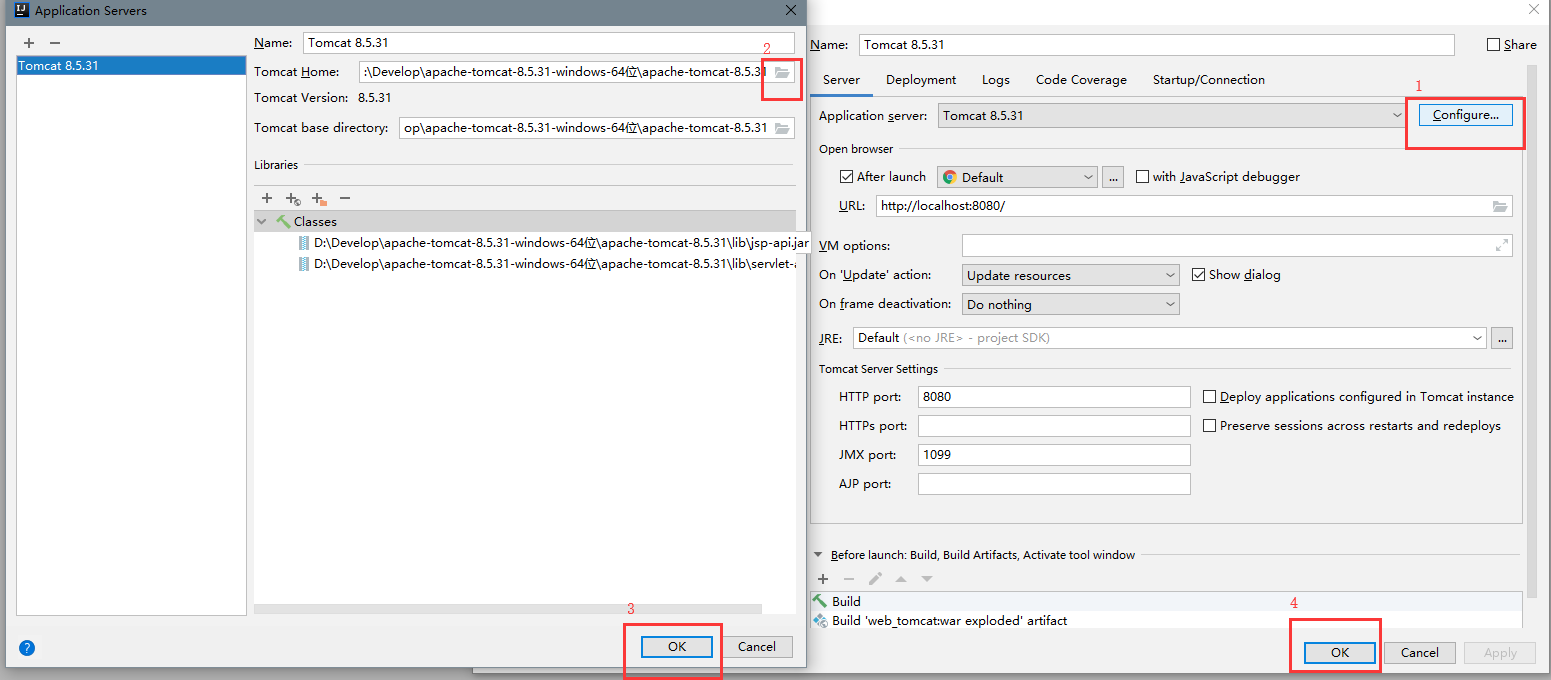Image resolution: width=1551 pixels, height=680 pixels.
Task: Click Cancel in Application Servers dialog
Action: point(757,647)
